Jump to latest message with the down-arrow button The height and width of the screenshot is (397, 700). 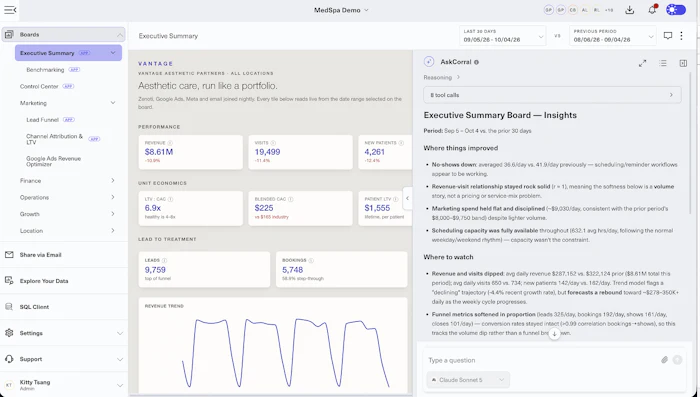[554, 334]
